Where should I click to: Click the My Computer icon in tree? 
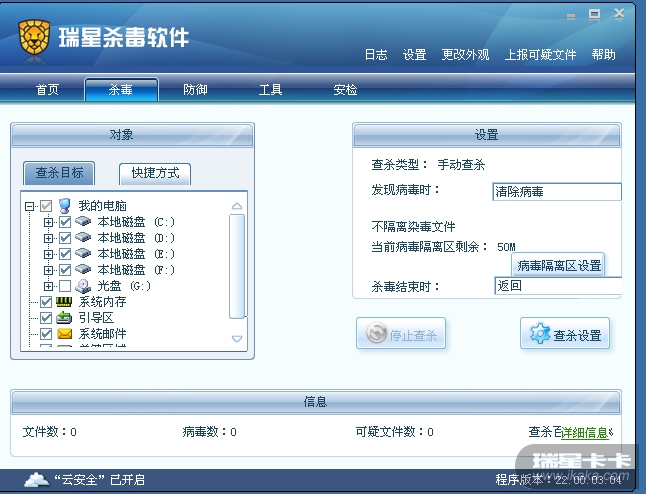[65, 206]
